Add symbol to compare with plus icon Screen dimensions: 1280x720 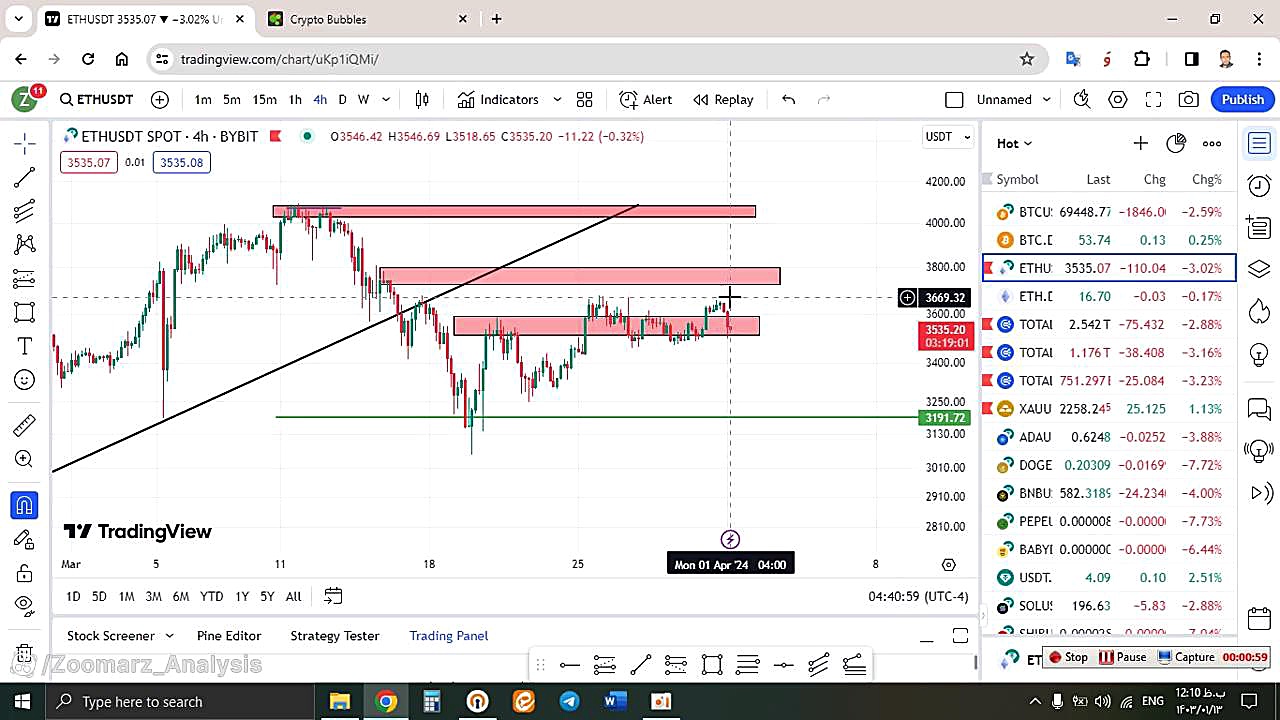click(x=160, y=99)
